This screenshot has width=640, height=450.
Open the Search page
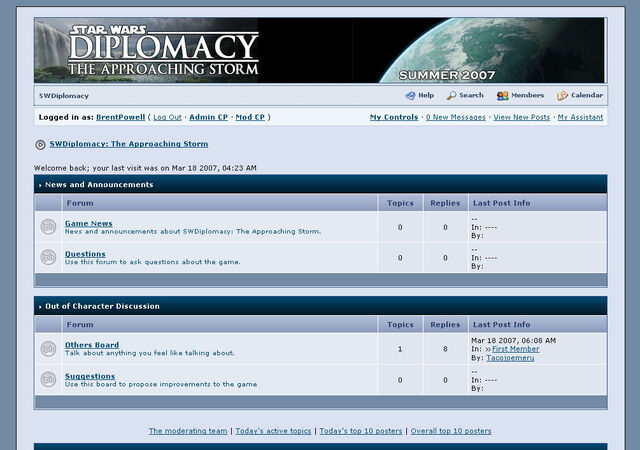click(x=471, y=95)
